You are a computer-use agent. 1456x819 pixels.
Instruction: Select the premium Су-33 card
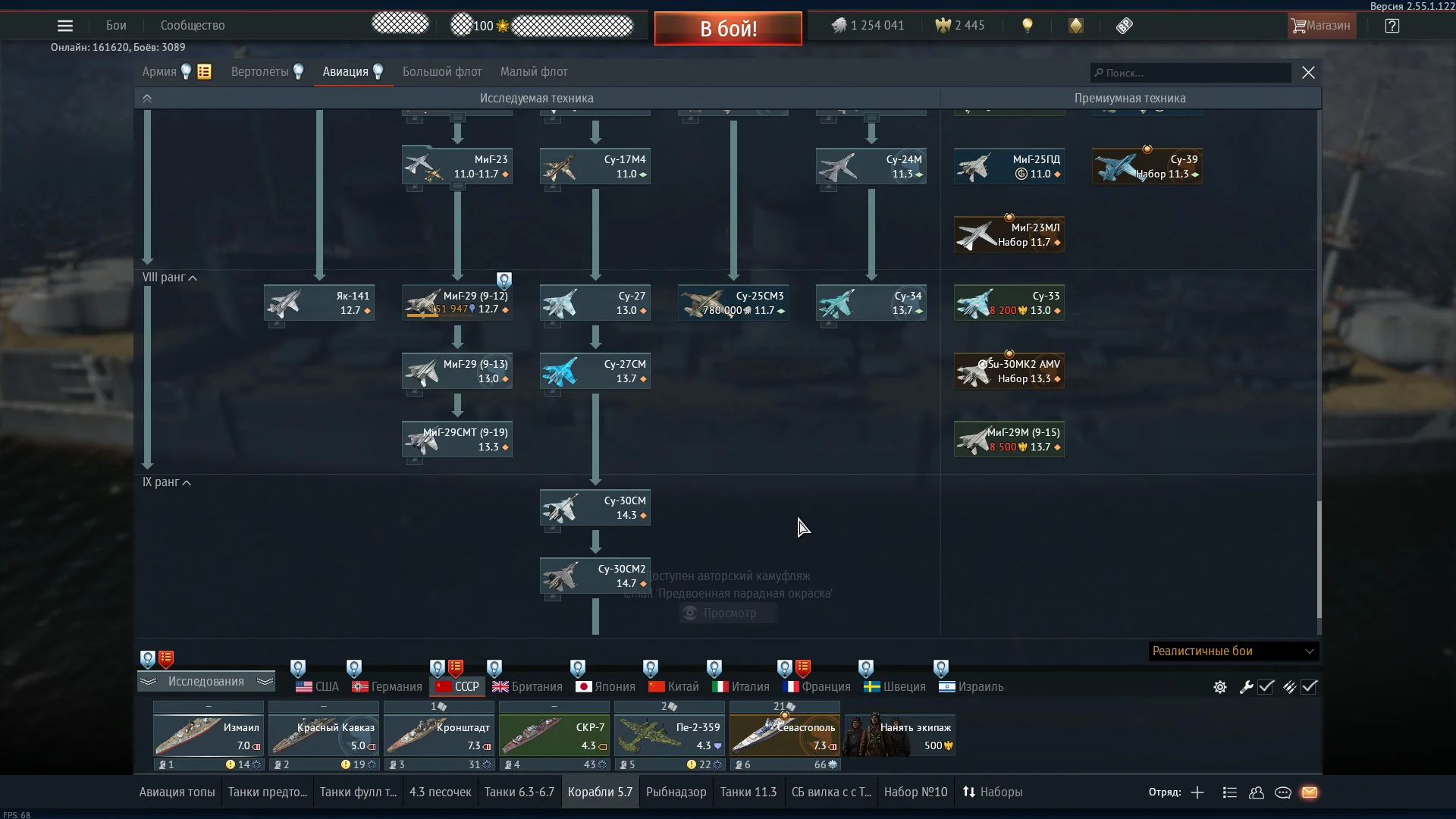pos(1009,303)
